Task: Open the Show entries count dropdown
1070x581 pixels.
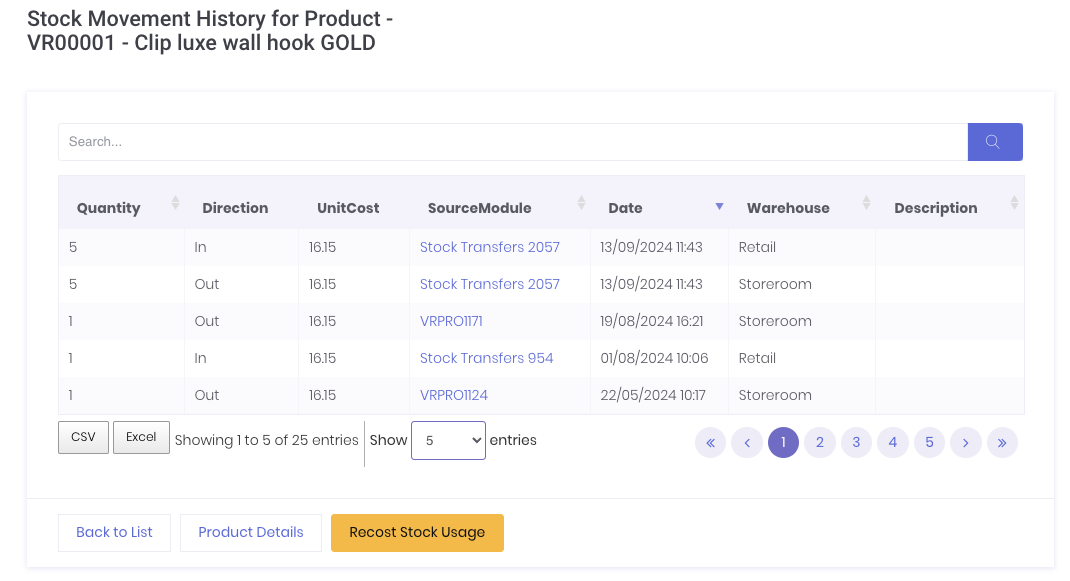Action: [x=448, y=440]
